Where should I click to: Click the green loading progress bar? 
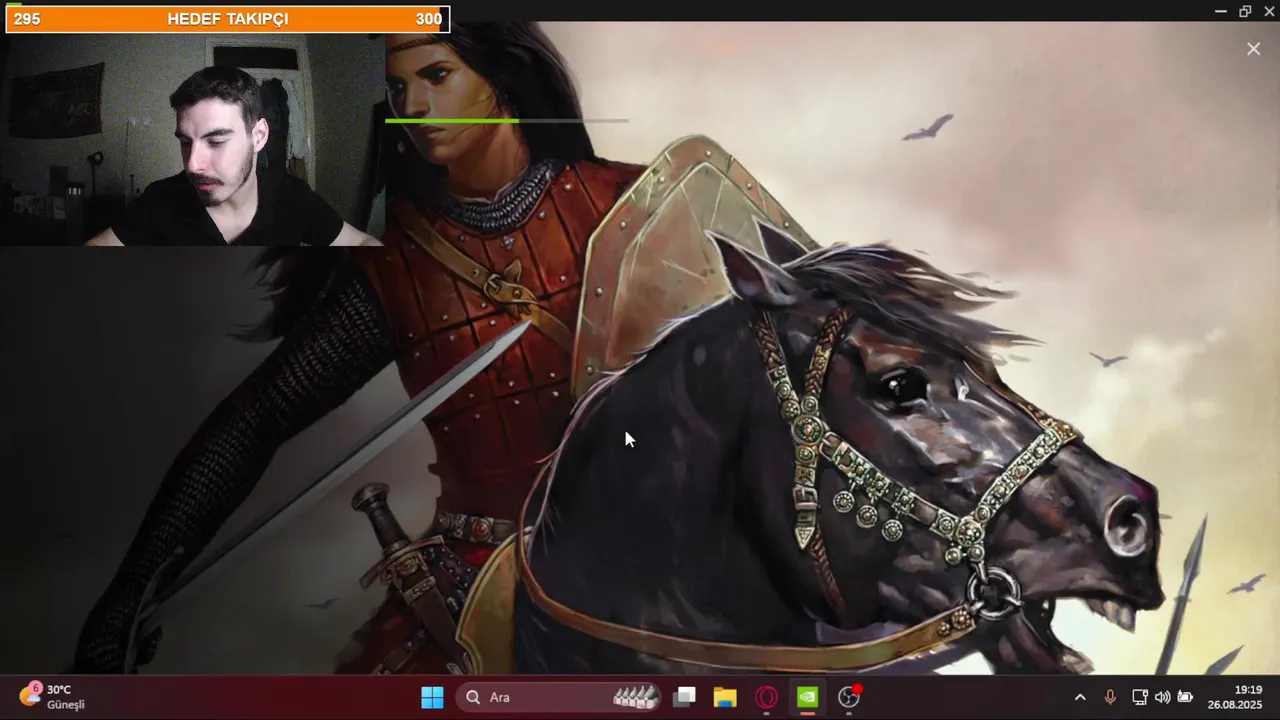pyautogui.click(x=507, y=121)
